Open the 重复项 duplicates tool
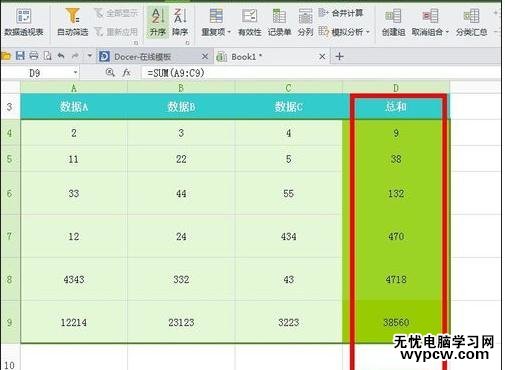The image size is (505, 370). pos(216,22)
